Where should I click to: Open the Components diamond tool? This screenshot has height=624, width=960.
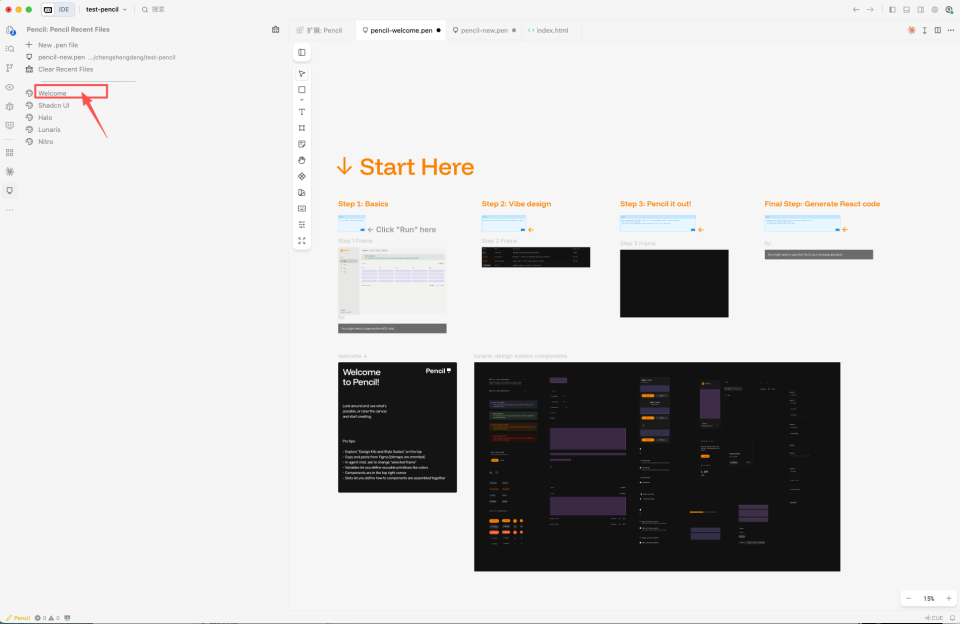[302, 176]
